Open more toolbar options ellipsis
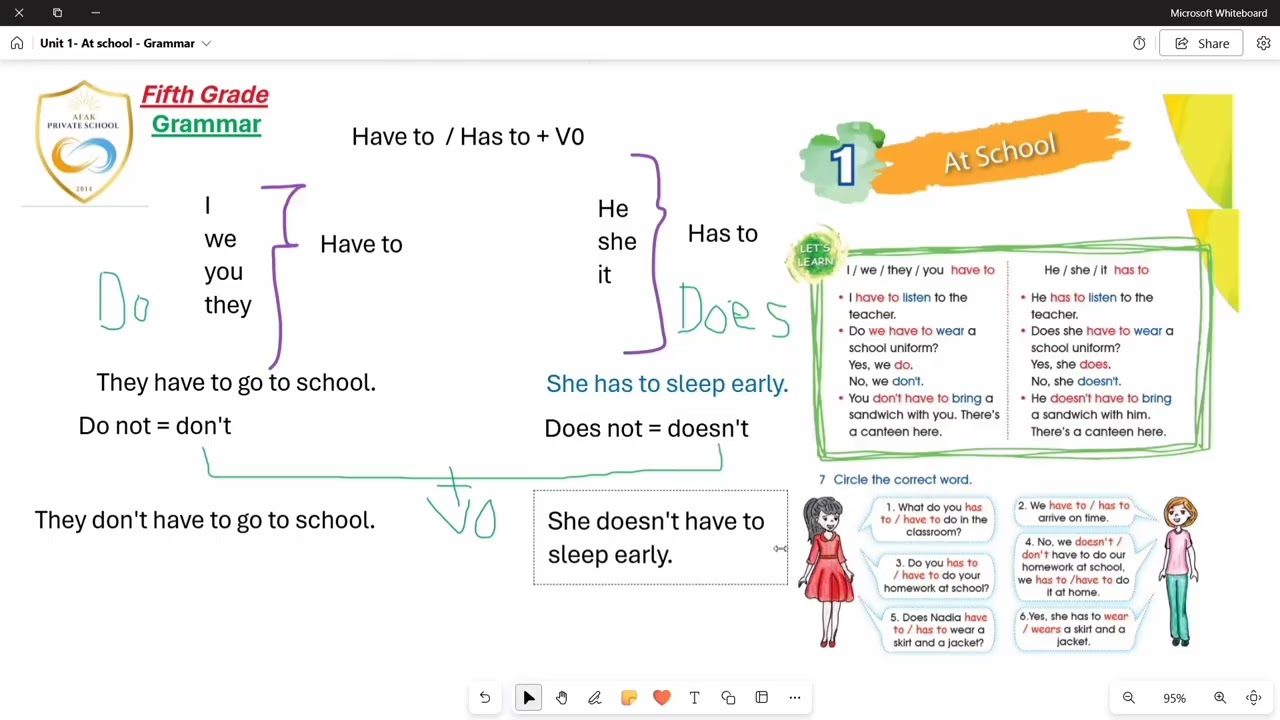This screenshot has width=1280, height=720. [795, 698]
